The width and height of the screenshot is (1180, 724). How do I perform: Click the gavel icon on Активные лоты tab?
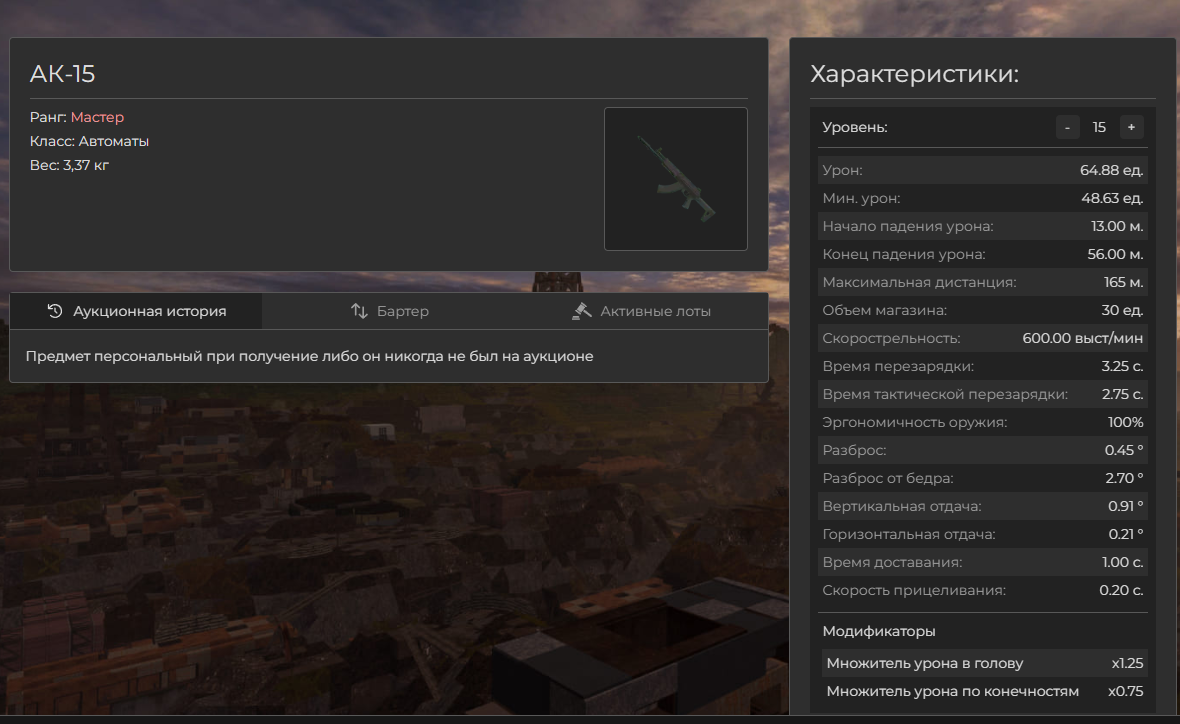pyautogui.click(x=582, y=311)
